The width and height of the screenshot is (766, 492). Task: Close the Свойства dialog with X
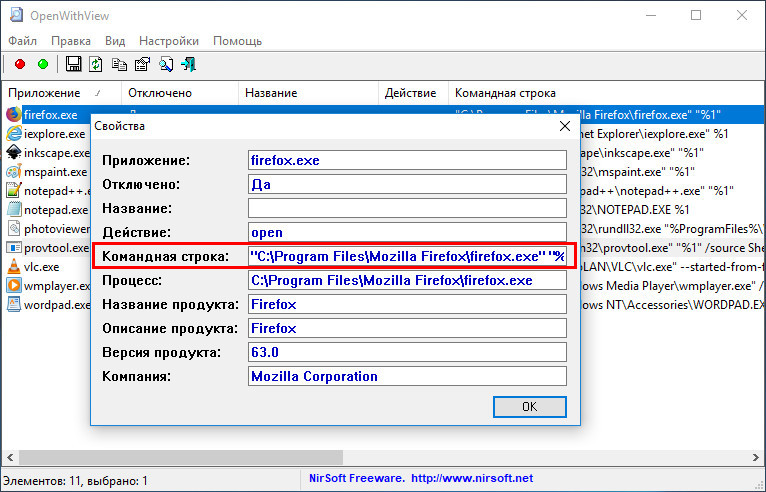[x=565, y=126]
